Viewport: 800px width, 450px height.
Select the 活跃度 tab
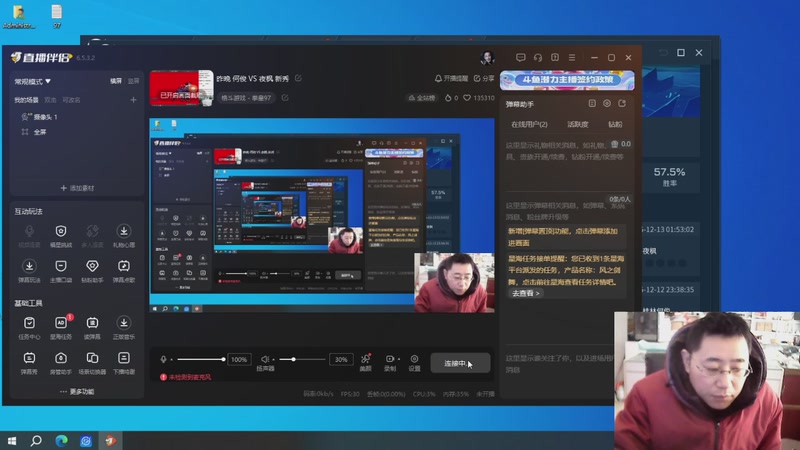click(578, 124)
